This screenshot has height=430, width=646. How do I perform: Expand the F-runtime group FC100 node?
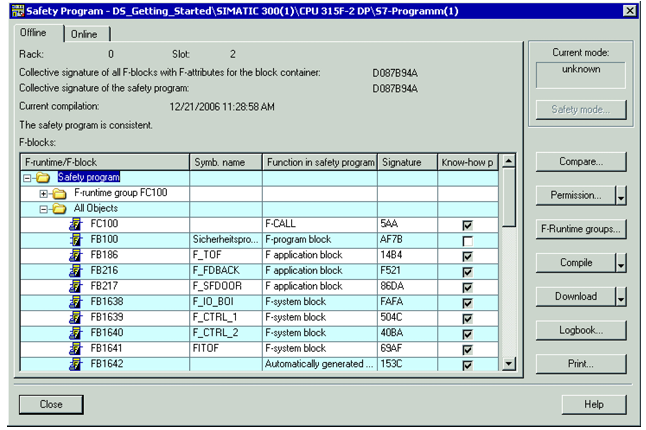(x=43, y=194)
